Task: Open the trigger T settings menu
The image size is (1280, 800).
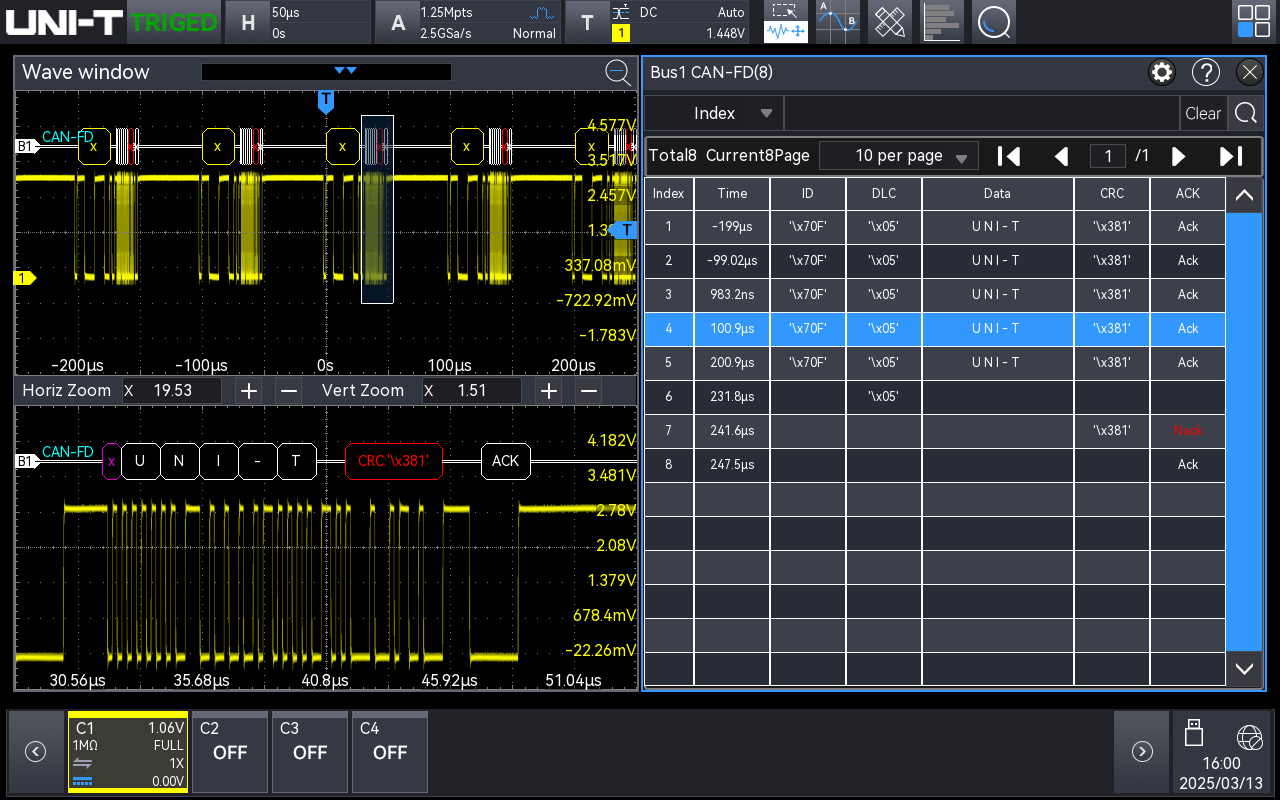Action: (x=587, y=22)
